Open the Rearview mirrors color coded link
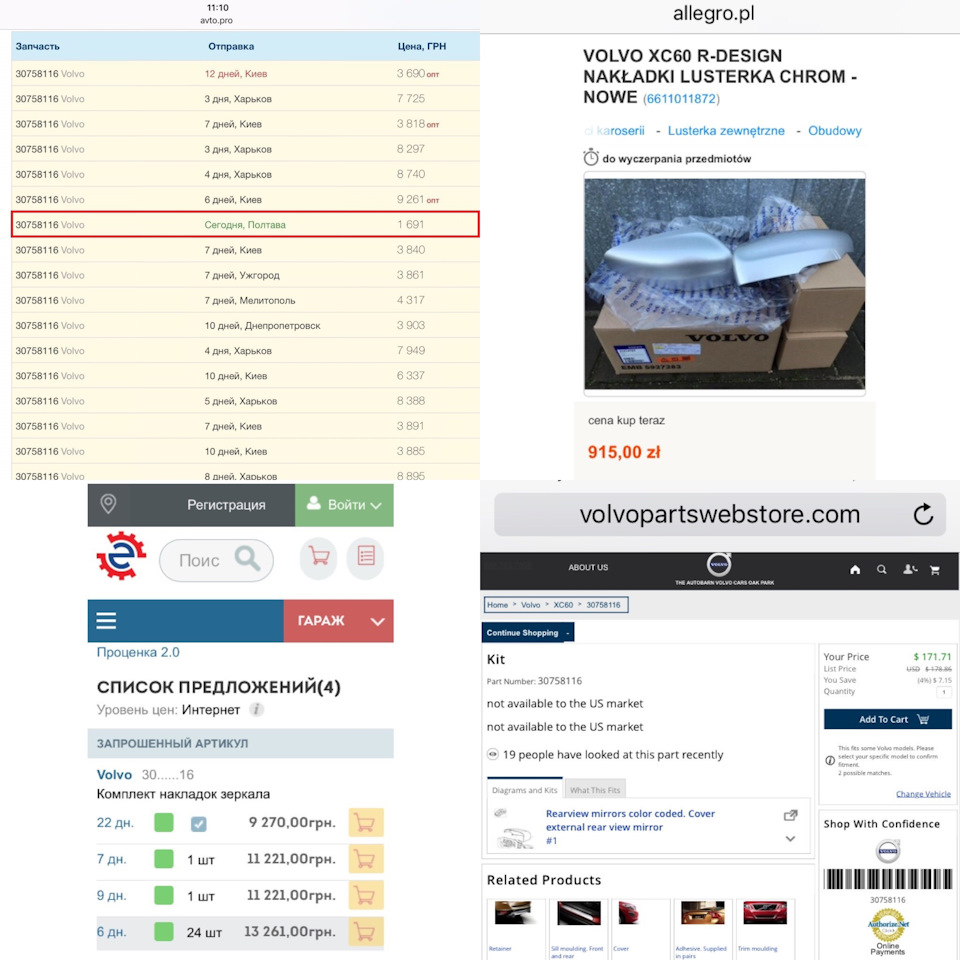The width and height of the screenshot is (960, 960). tap(630, 820)
